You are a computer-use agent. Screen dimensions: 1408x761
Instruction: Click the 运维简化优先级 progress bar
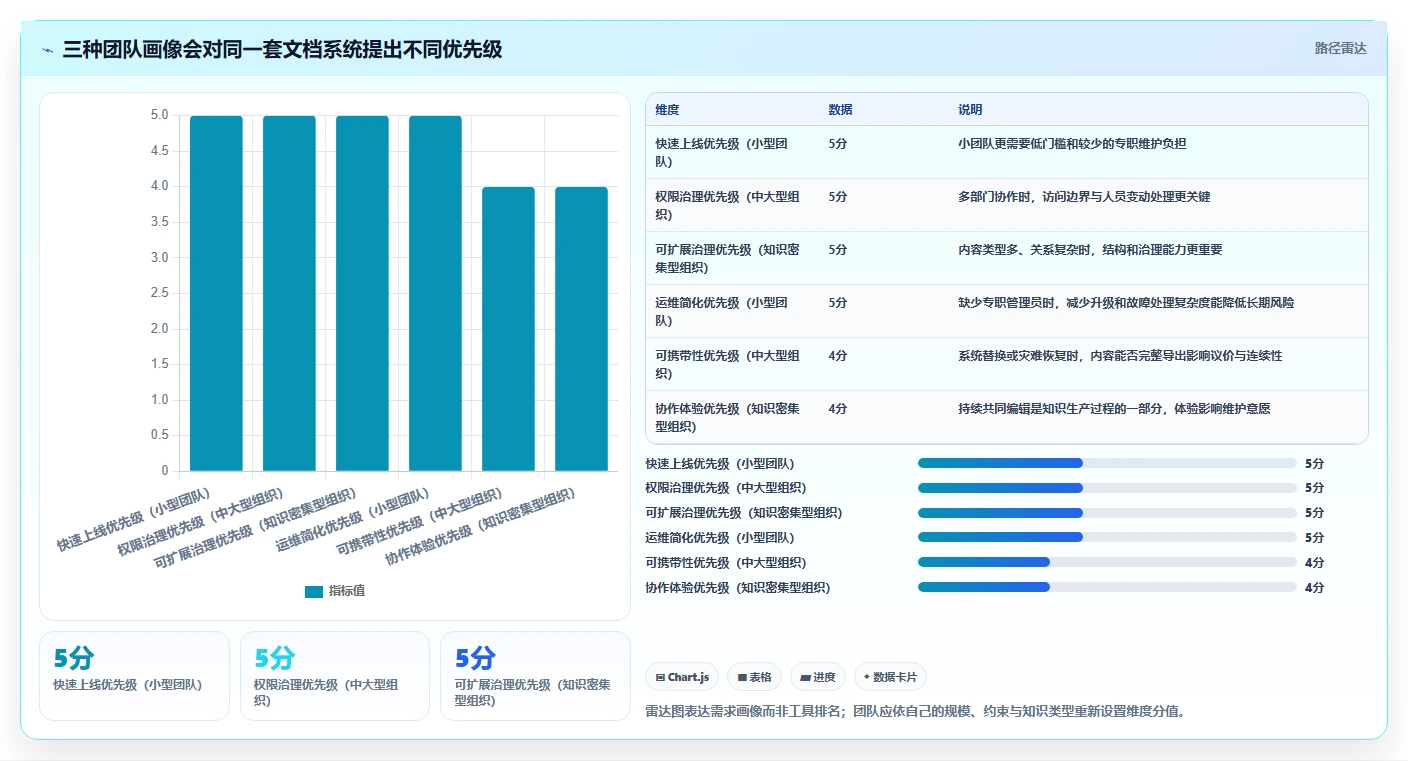(x=1107, y=537)
